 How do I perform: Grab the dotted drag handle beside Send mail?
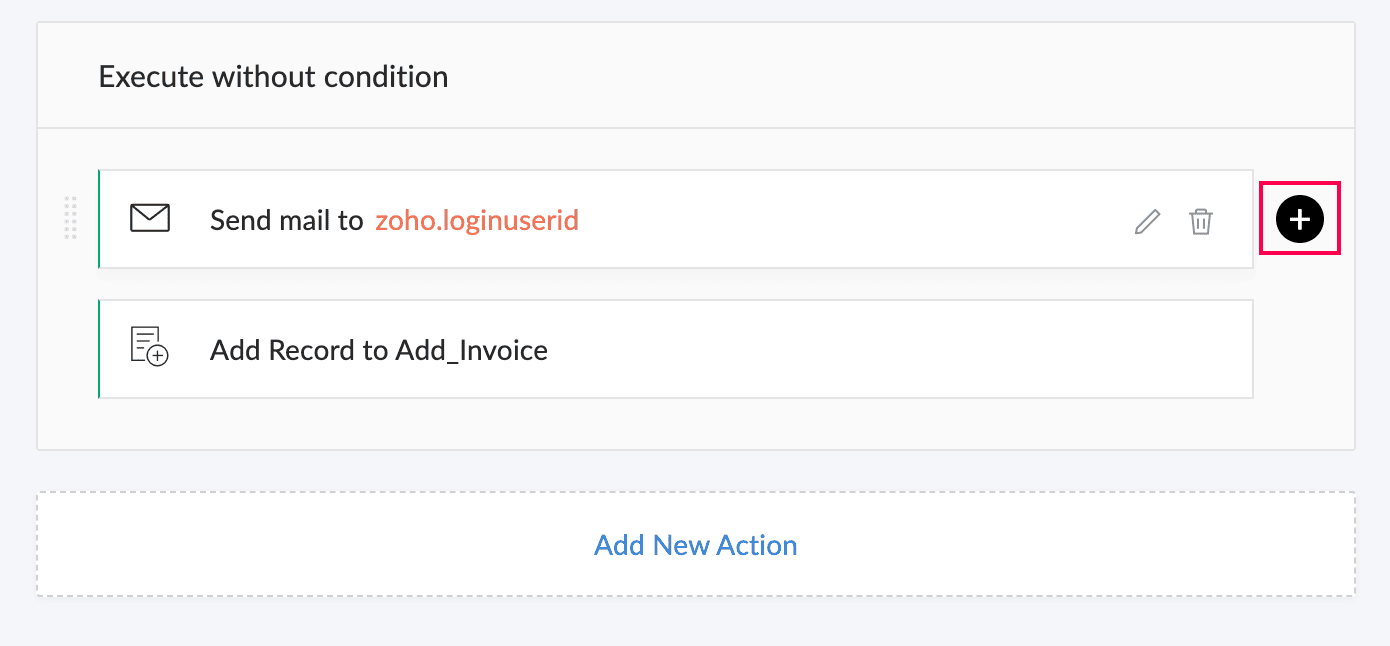70,218
